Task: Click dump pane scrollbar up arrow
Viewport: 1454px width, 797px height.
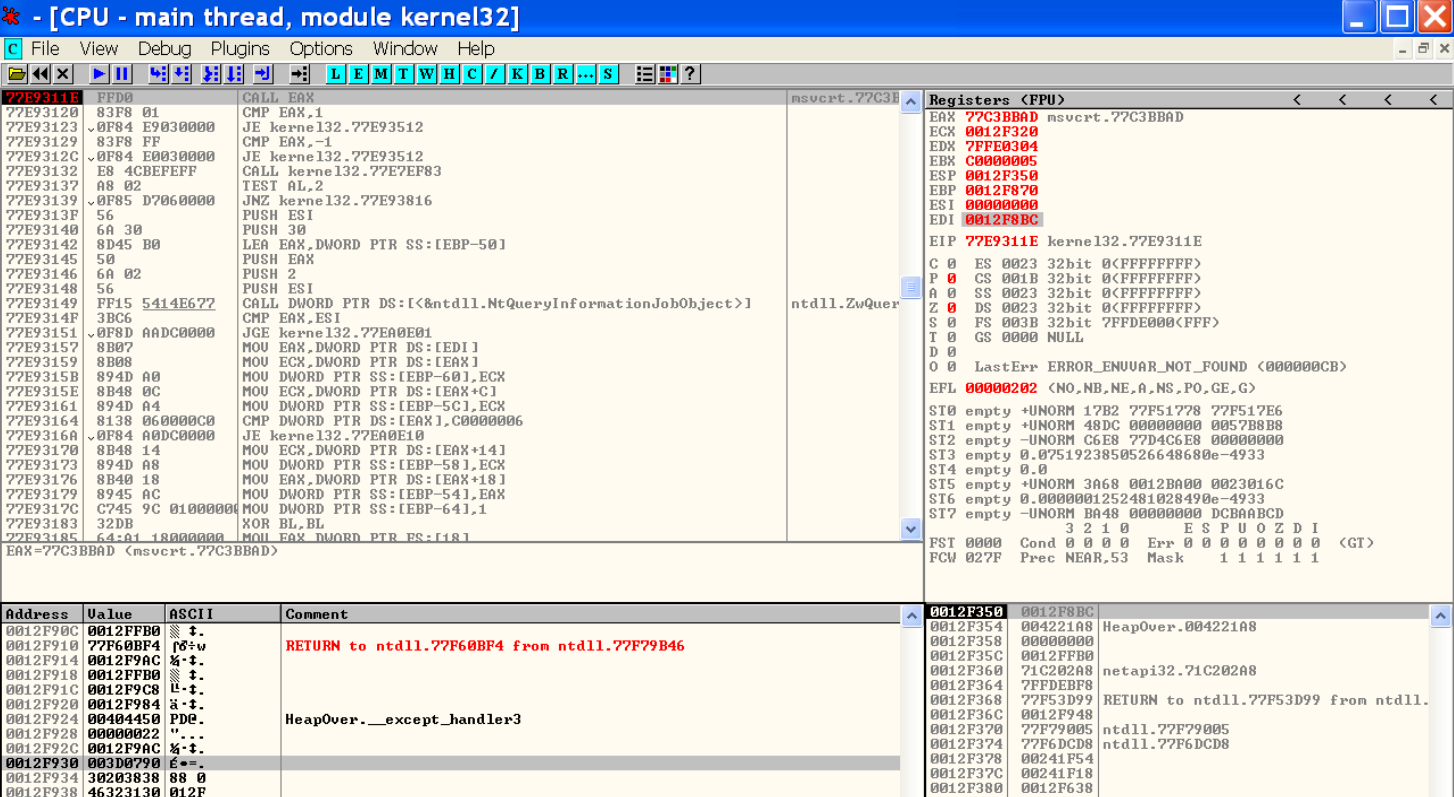Action: pos(911,617)
